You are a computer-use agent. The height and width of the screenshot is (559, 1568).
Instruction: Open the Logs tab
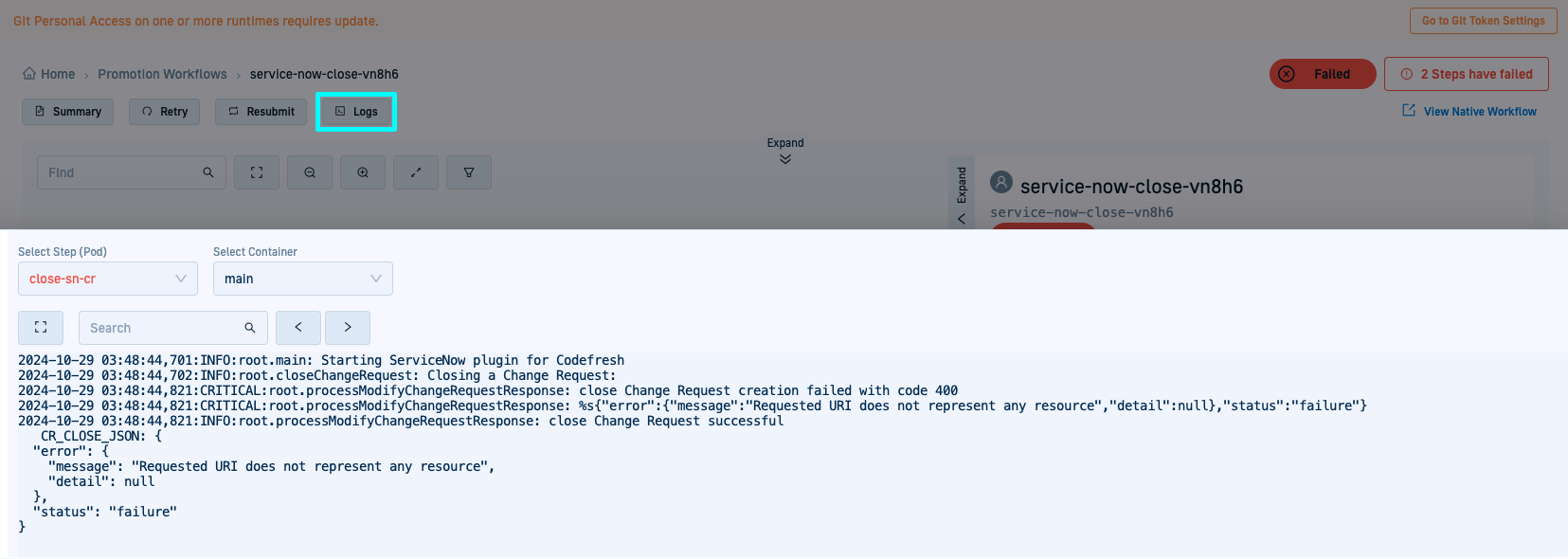click(356, 112)
